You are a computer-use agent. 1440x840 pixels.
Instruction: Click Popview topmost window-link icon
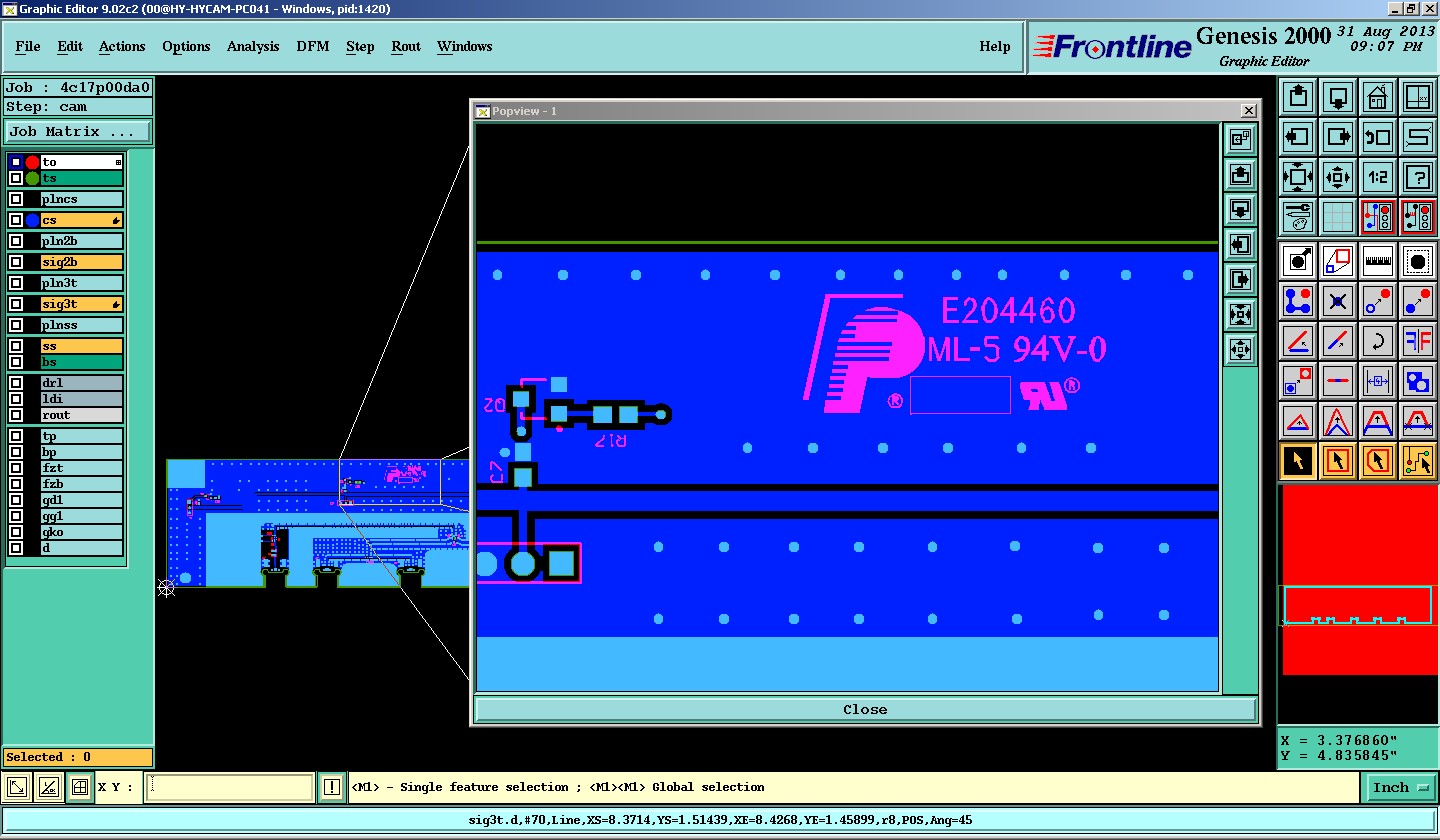[1241, 140]
